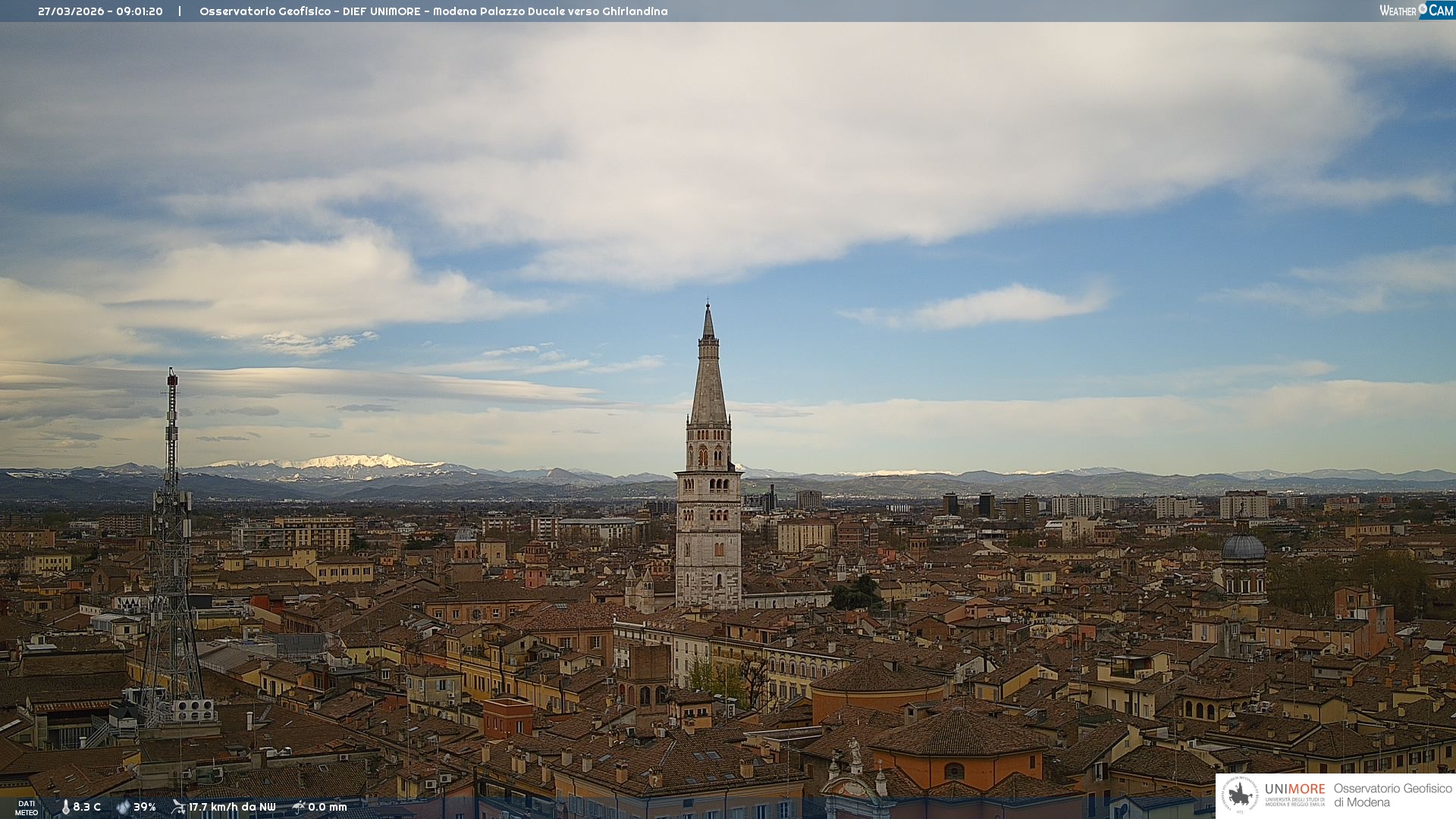Viewport: 1456px width, 819px height.
Task: Click the camera lens icon in the WeatherCam logo
Action: click(x=1423, y=9)
